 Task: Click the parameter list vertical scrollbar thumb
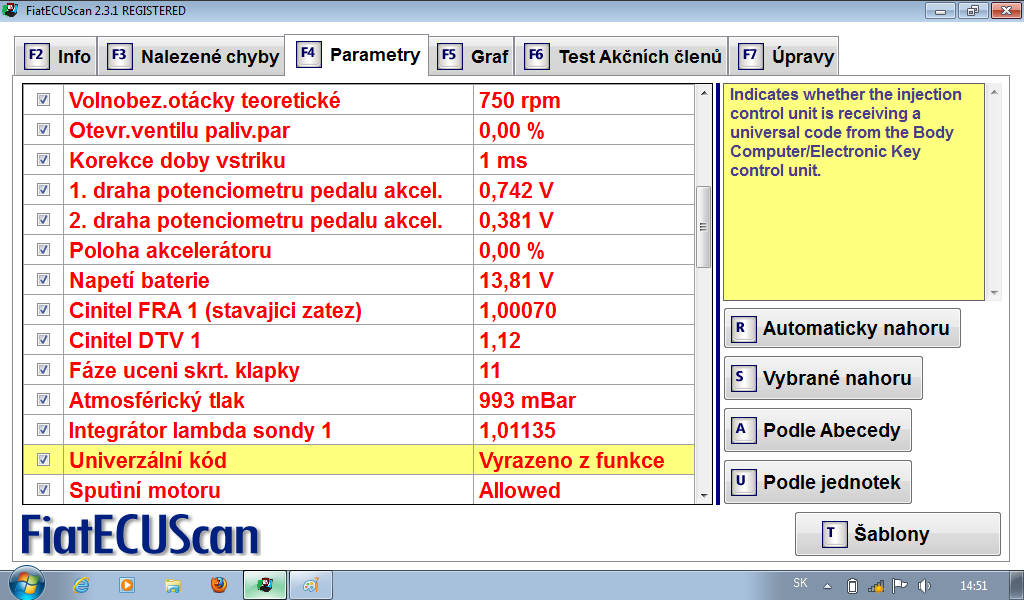coord(704,226)
